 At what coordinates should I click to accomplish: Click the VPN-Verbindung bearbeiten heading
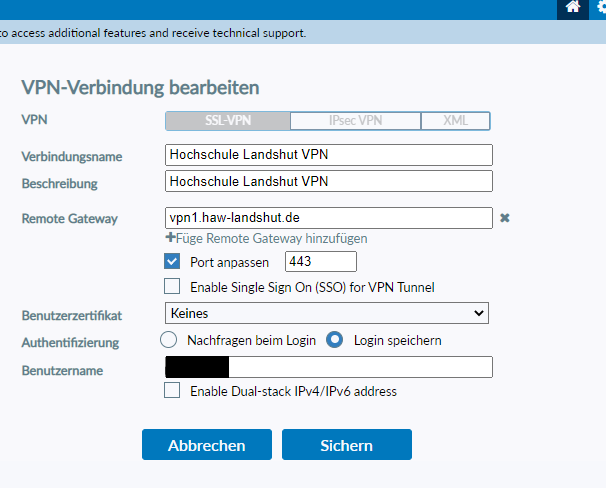tap(140, 88)
